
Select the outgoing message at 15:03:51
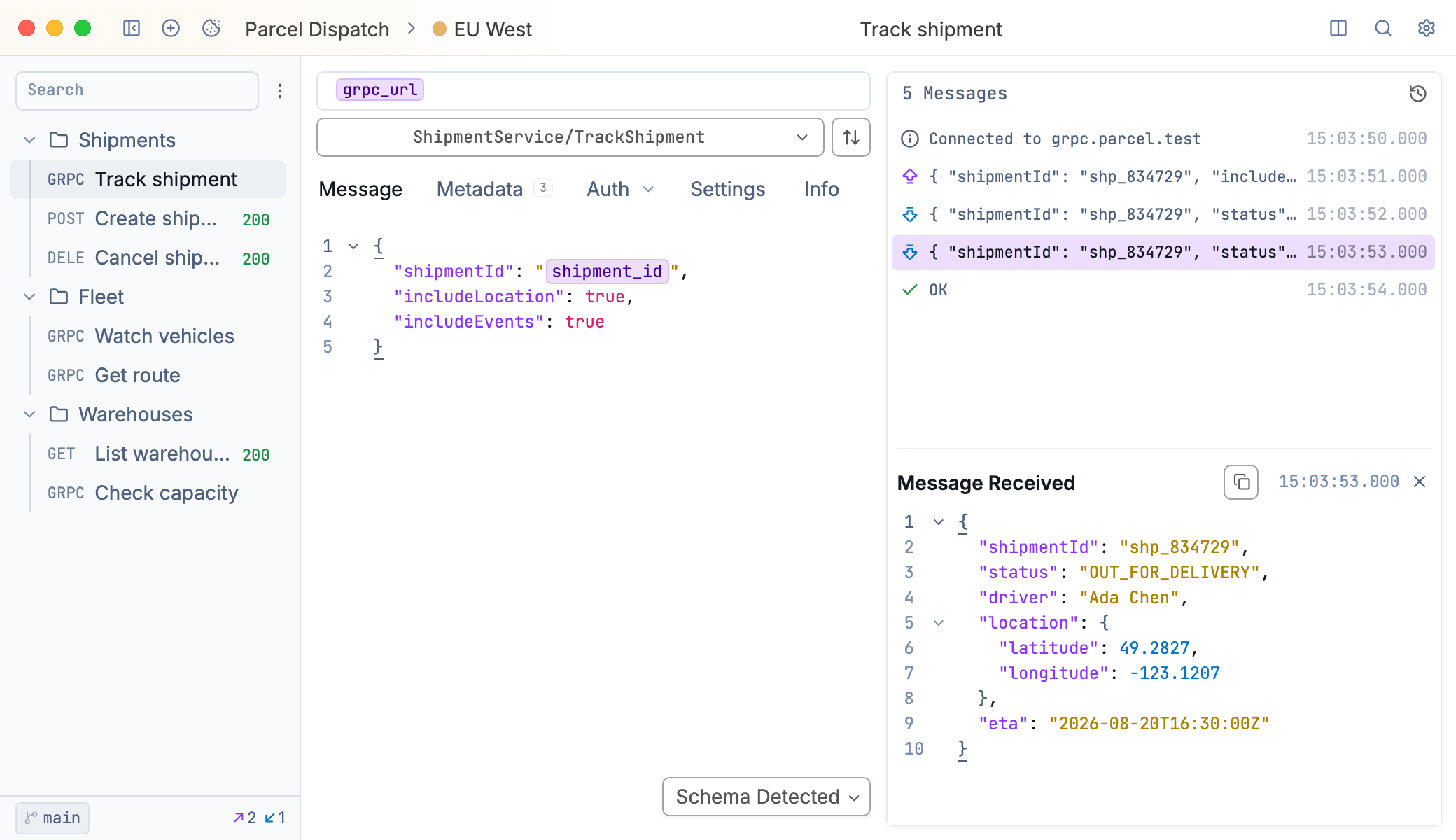(x=1163, y=176)
